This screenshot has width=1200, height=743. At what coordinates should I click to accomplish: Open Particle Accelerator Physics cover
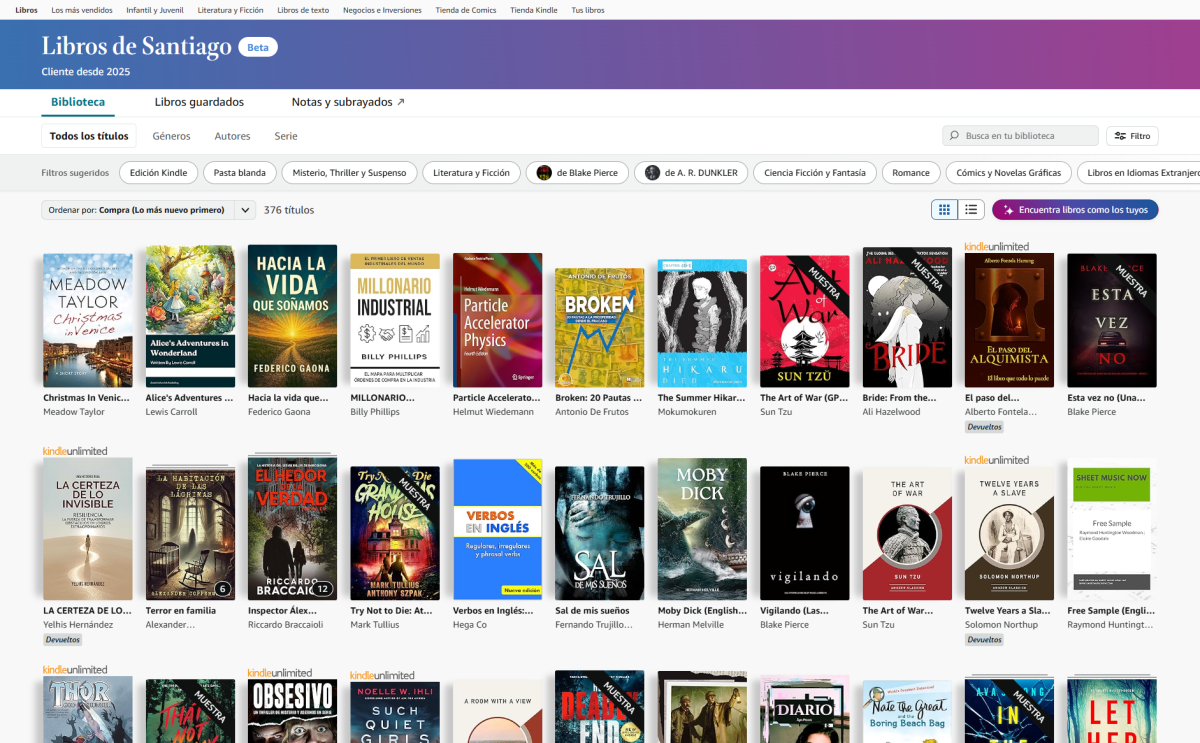[497, 321]
